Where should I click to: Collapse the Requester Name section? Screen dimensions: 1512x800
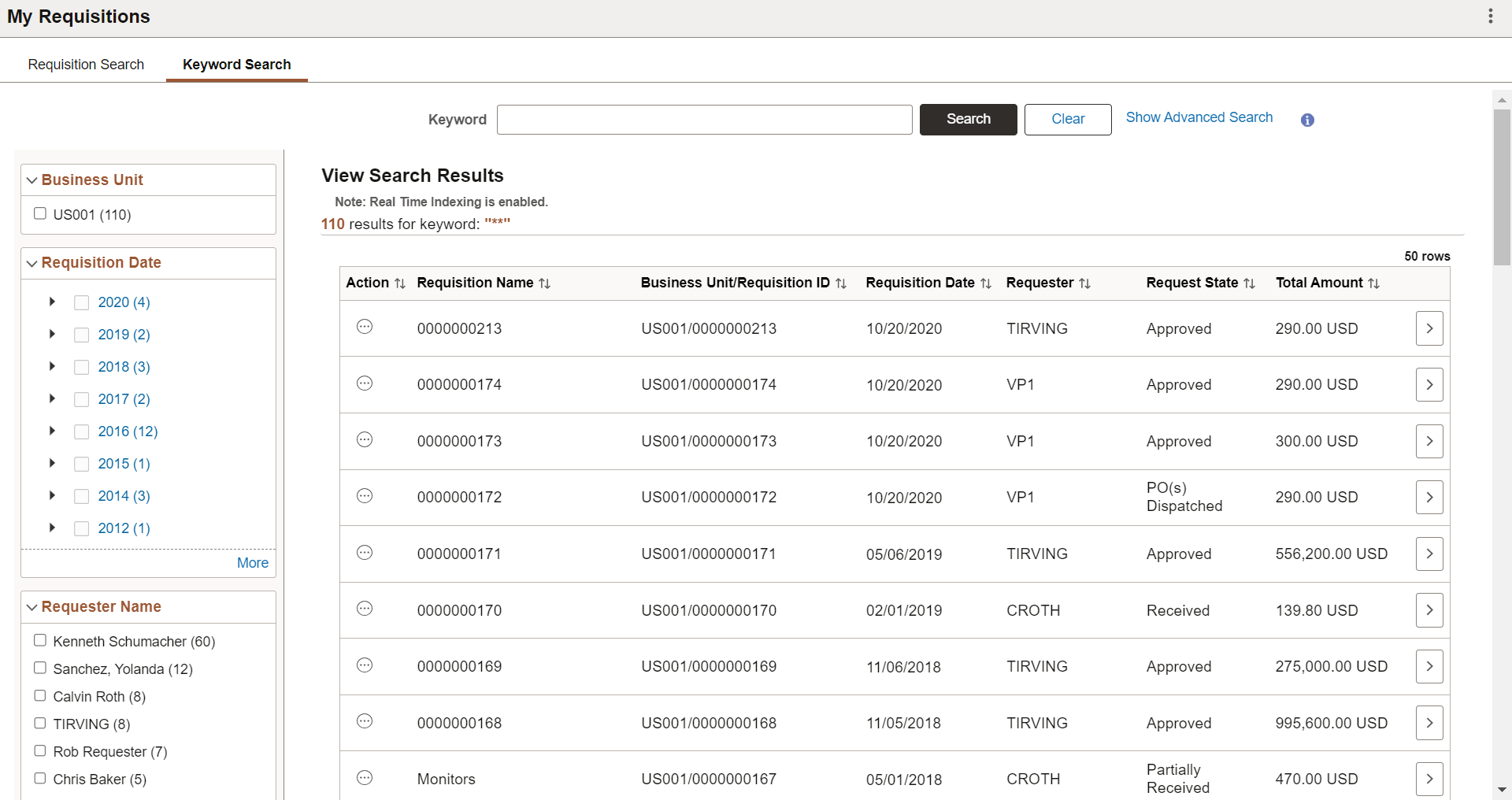click(x=31, y=606)
